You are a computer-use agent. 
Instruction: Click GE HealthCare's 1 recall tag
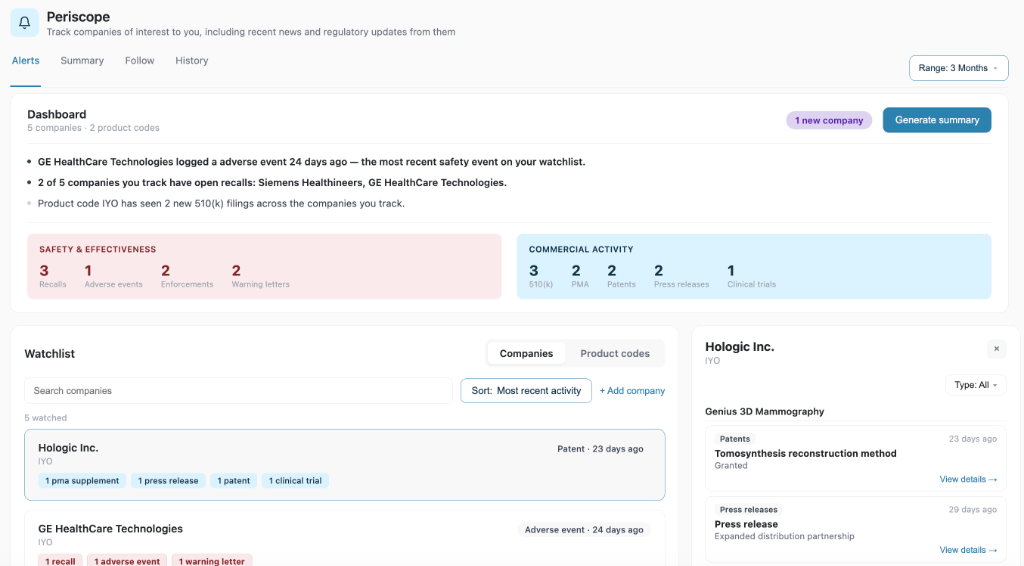pos(60,561)
